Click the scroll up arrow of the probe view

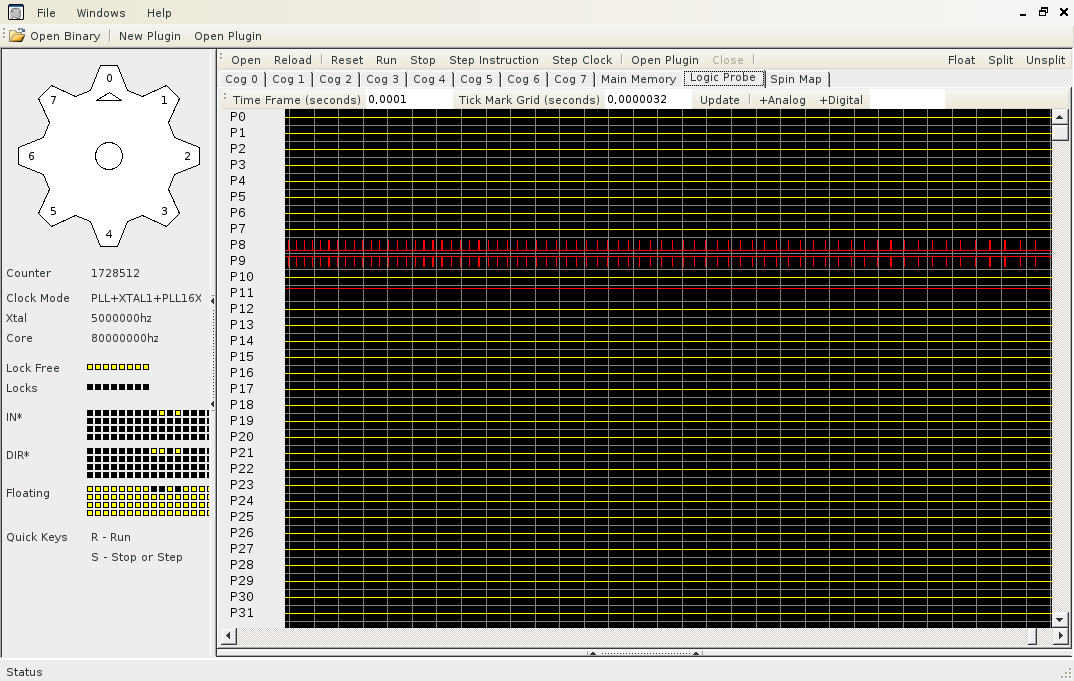point(1060,117)
